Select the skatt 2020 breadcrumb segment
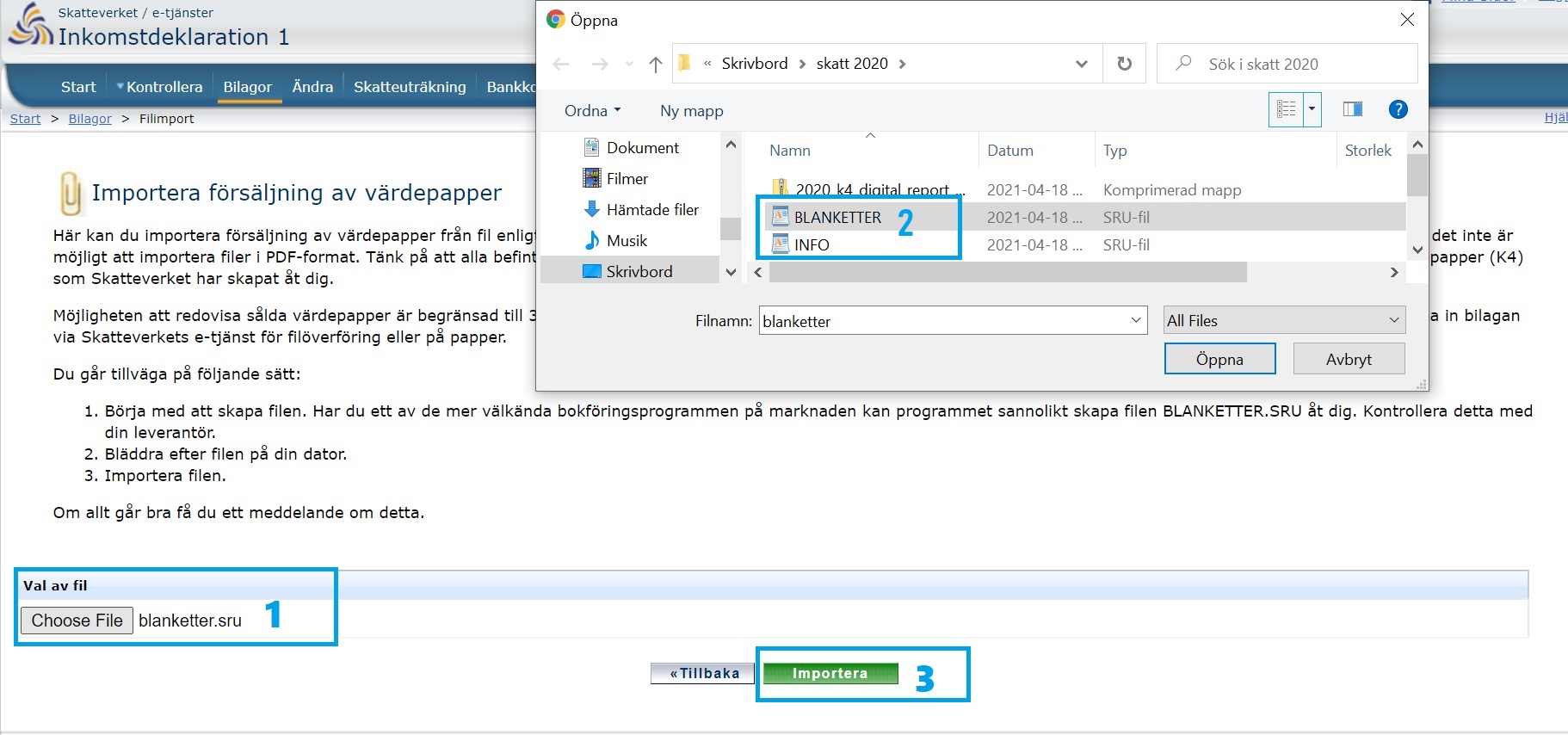The height and width of the screenshot is (735, 1568). coord(852,64)
